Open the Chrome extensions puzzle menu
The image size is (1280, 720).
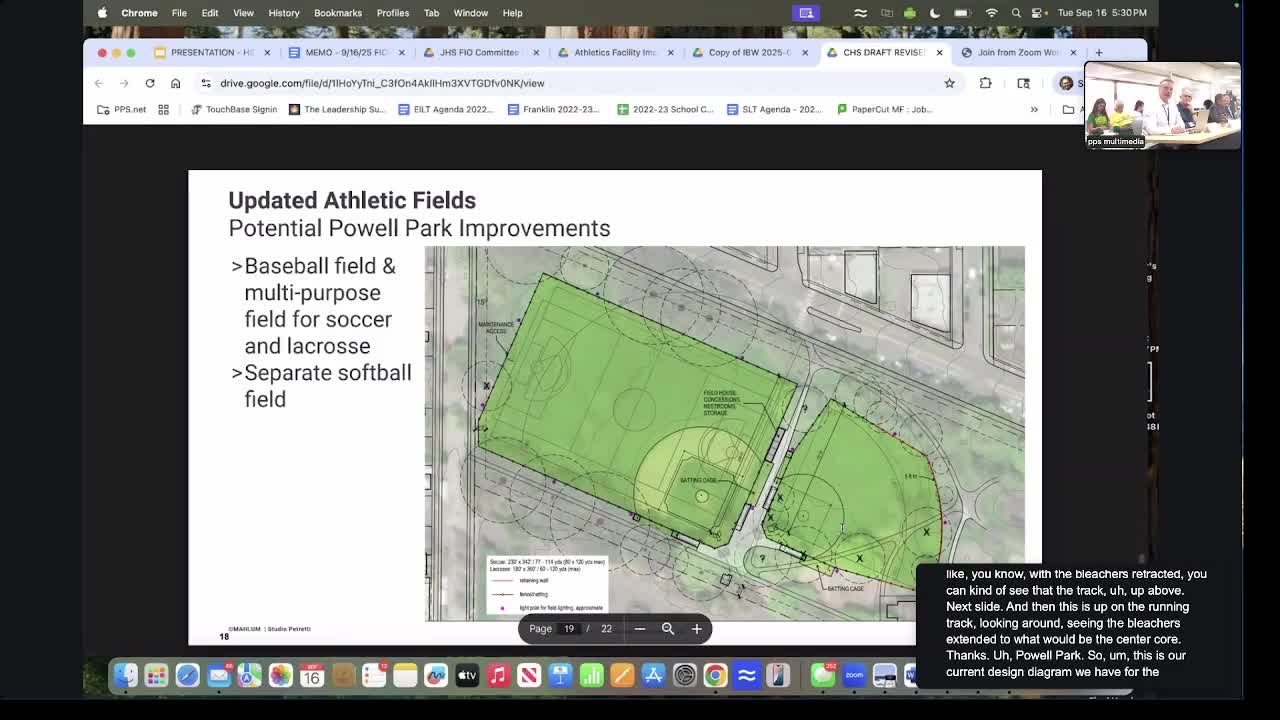pyautogui.click(x=985, y=83)
